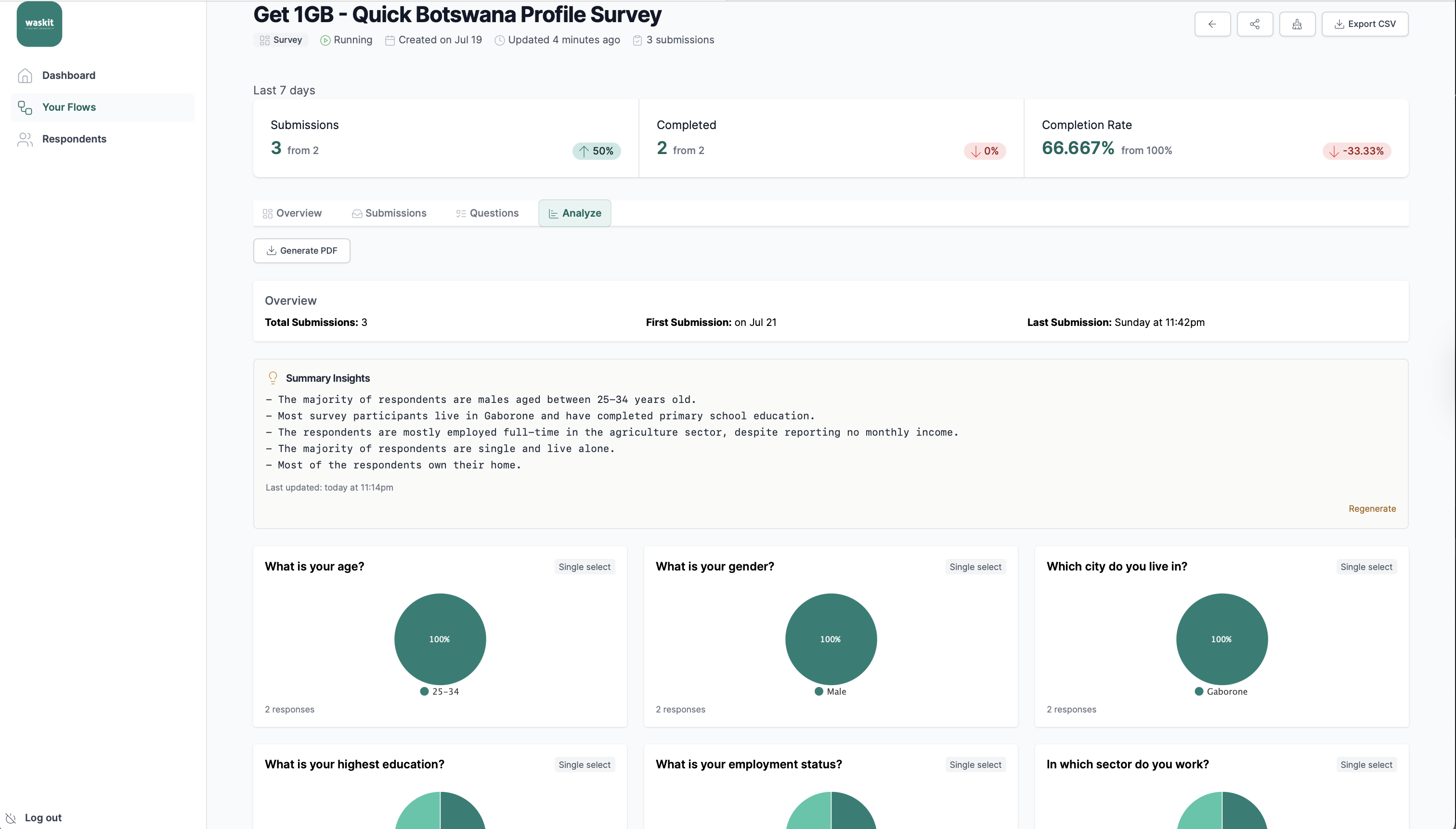1456x829 pixels.
Task: Click Single select tag on city card
Action: tap(1366, 567)
